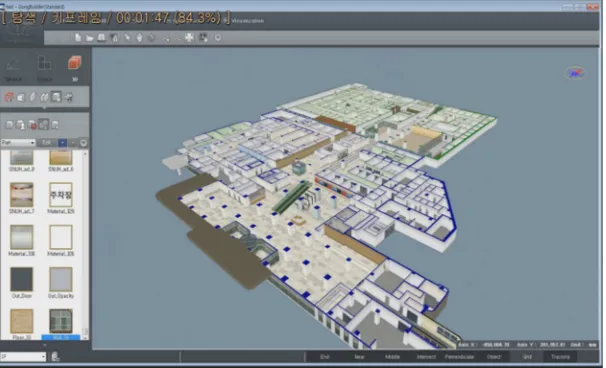This screenshot has width=606, height=368.
Task: Click the floor manager icon beside floor dropdown
Action: click(55, 356)
